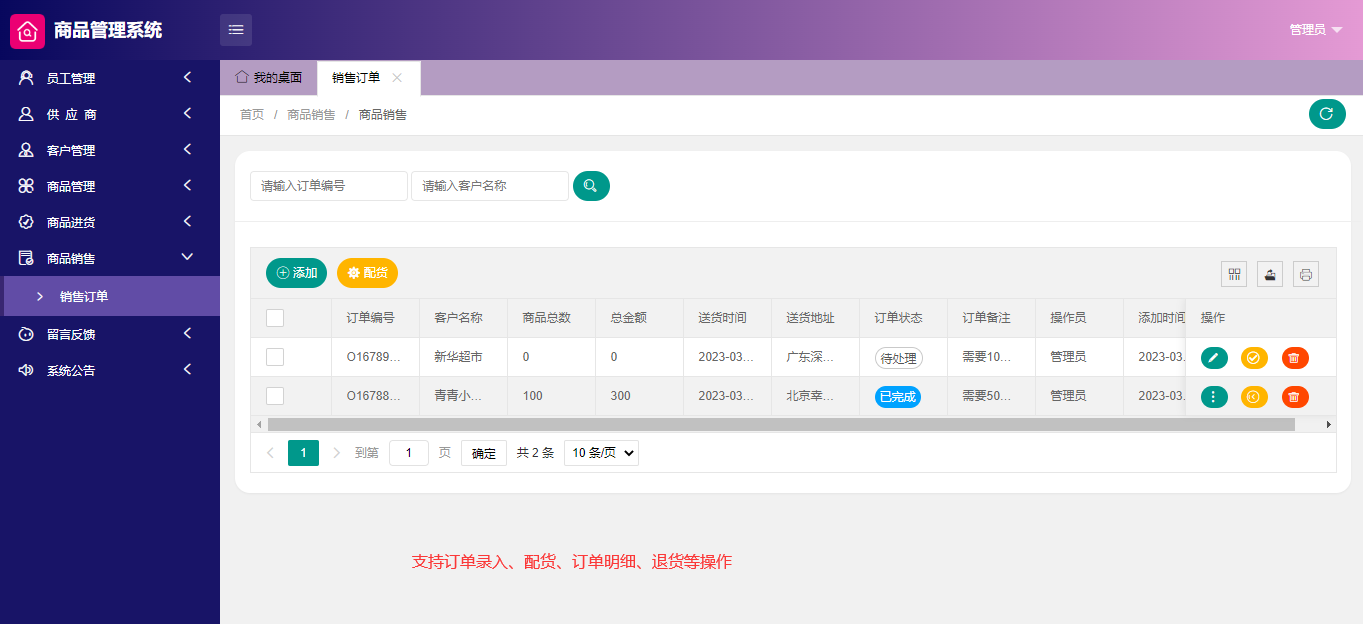
Task: Click the print table icon
Action: 1306,274
